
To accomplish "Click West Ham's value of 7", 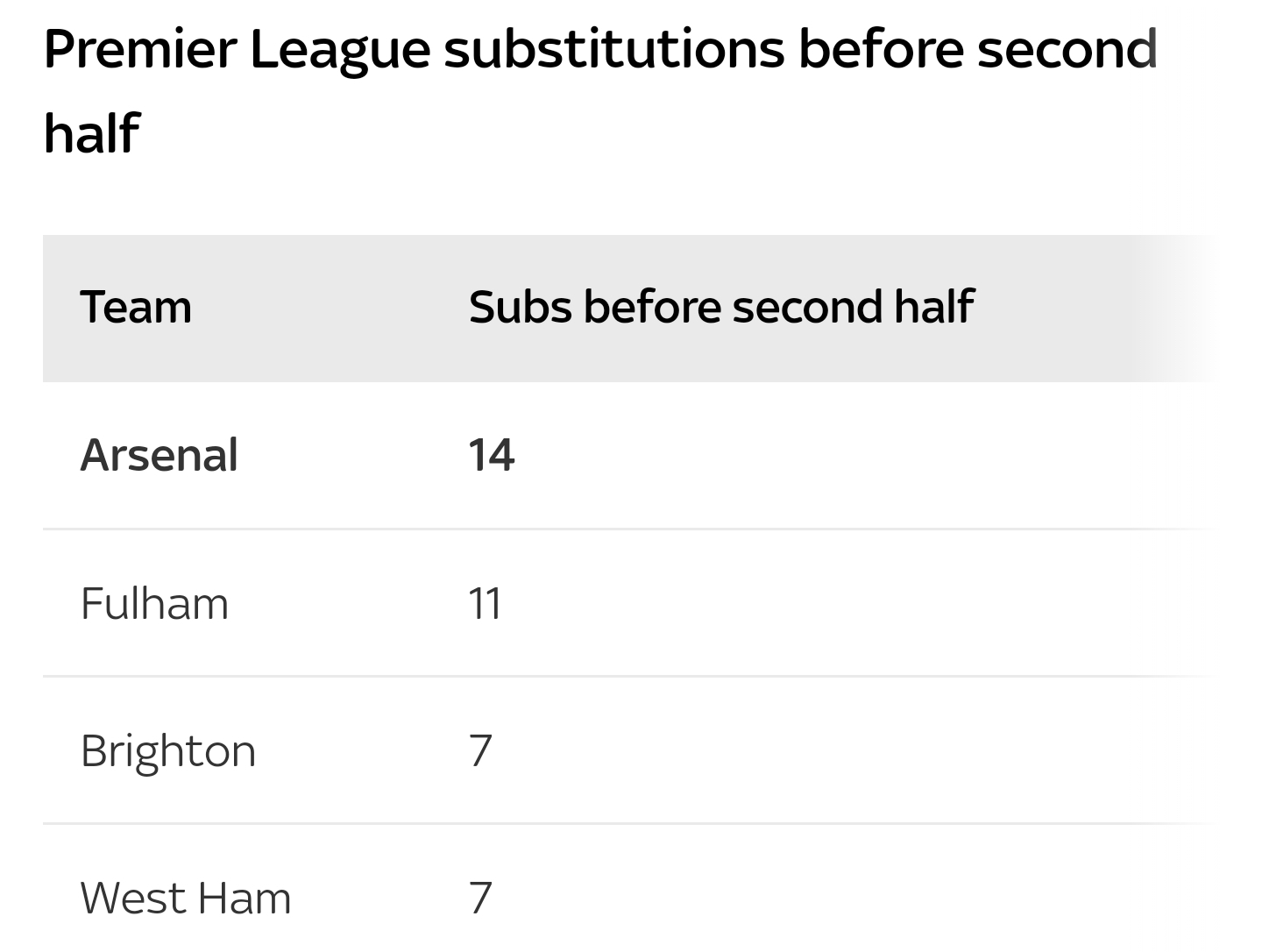I will [x=480, y=898].
